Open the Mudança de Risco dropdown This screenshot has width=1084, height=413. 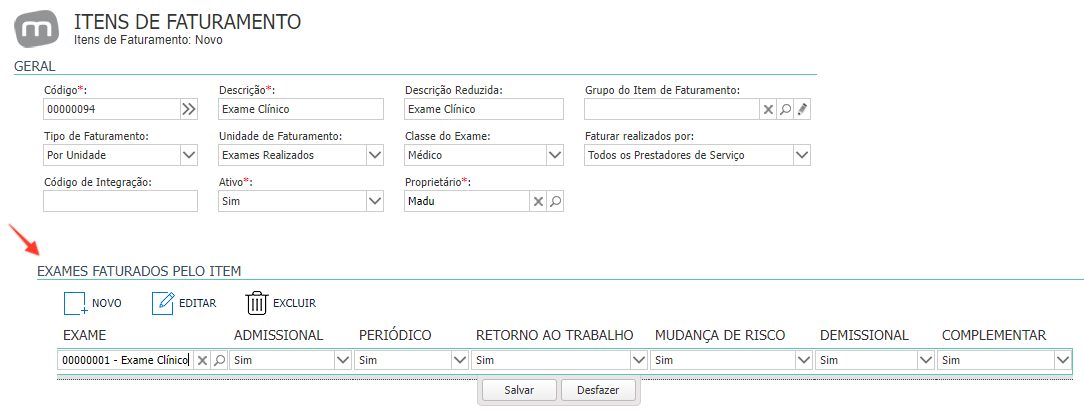coord(803,360)
